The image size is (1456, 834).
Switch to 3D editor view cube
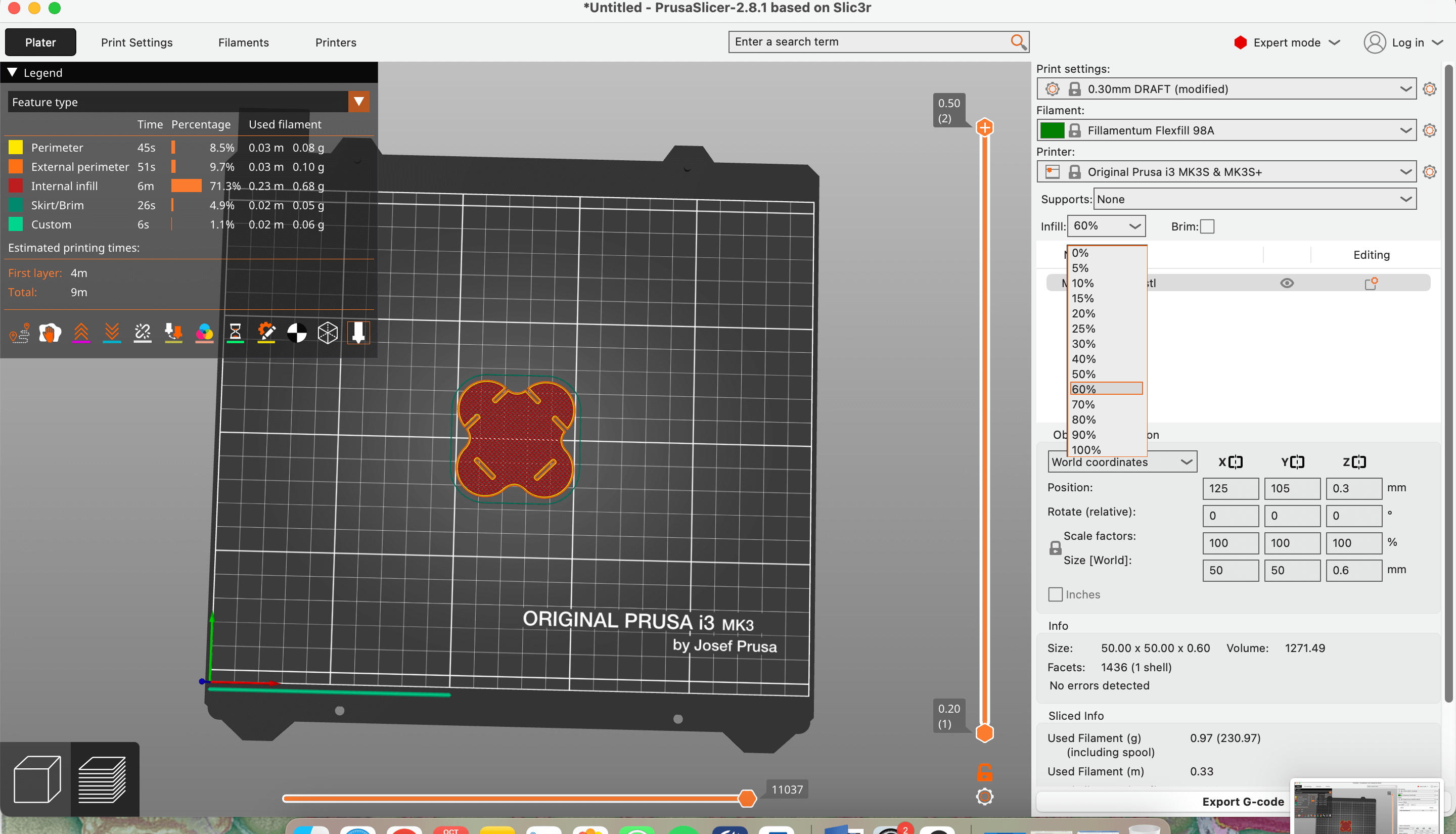pos(37,779)
